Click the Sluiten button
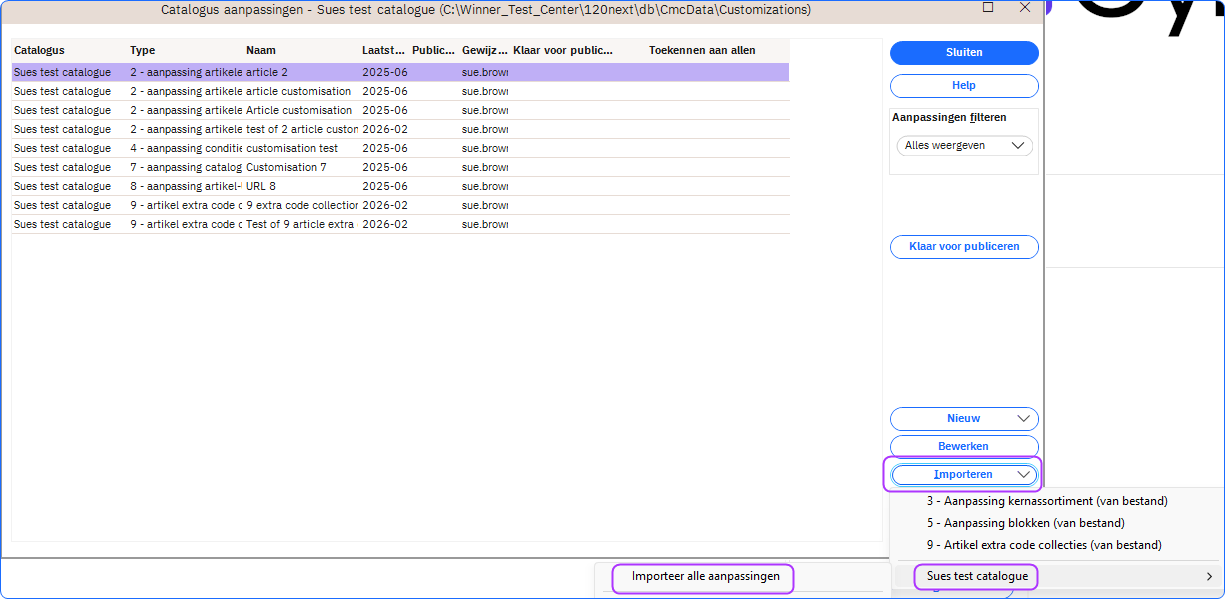The image size is (1225, 599). [963, 52]
